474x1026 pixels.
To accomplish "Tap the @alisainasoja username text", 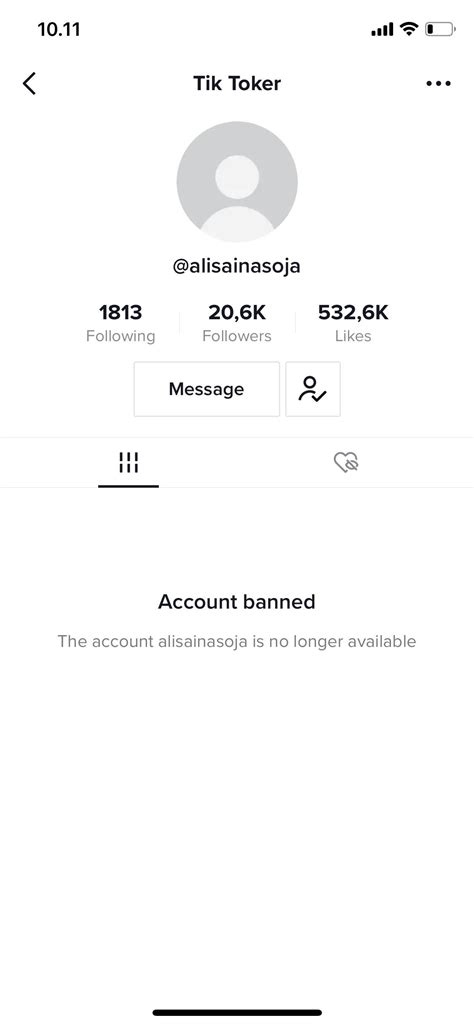I will tap(237, 267).
